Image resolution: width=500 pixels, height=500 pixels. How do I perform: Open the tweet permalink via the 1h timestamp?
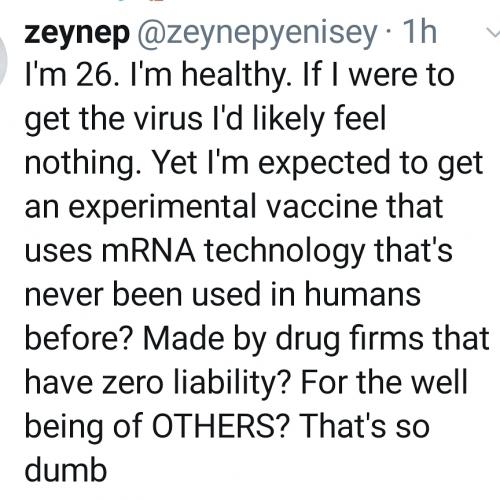[419, 31]
